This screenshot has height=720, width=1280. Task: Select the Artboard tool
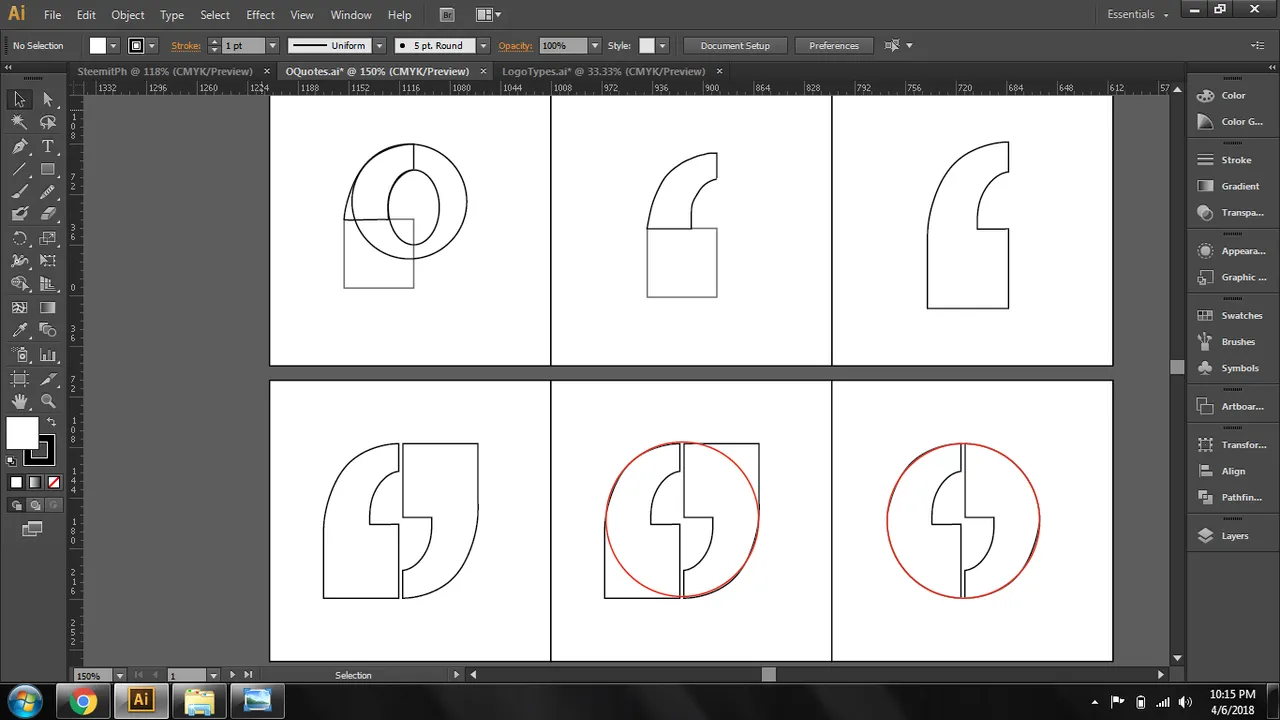(x=19, y=379)
